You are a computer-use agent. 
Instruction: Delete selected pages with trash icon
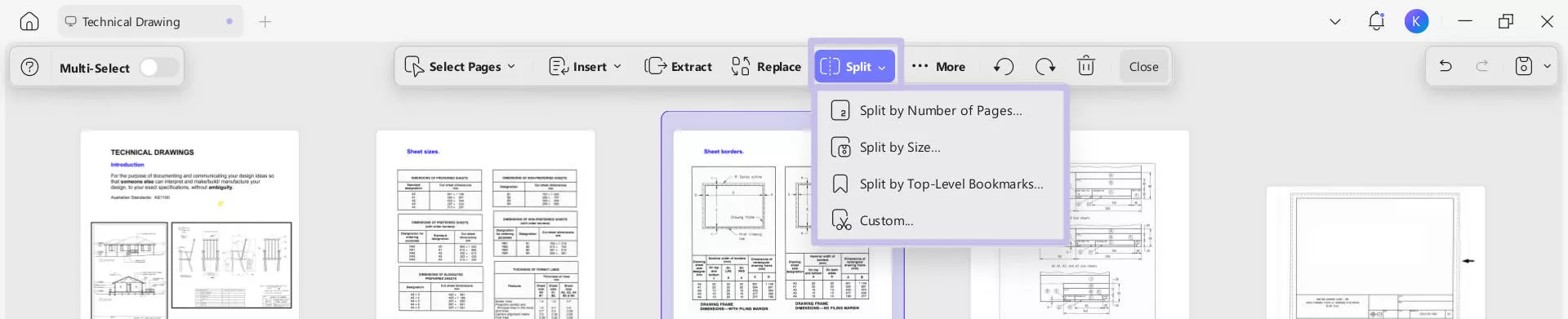1086,66
